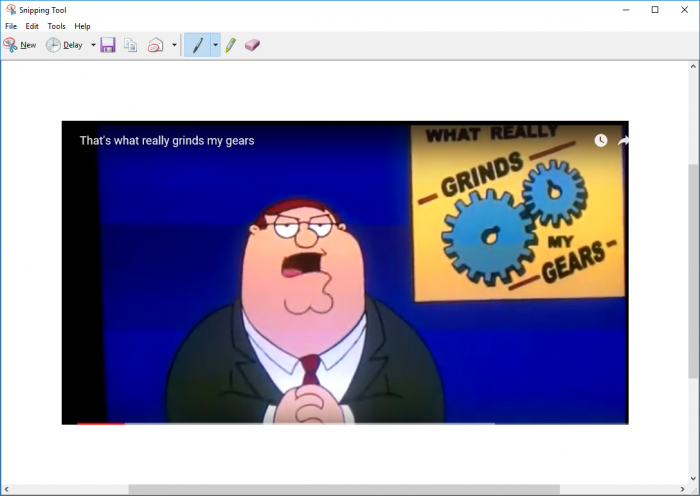Click the New snip button
Viewport: 700px width, 496px height.
point(20,45)
